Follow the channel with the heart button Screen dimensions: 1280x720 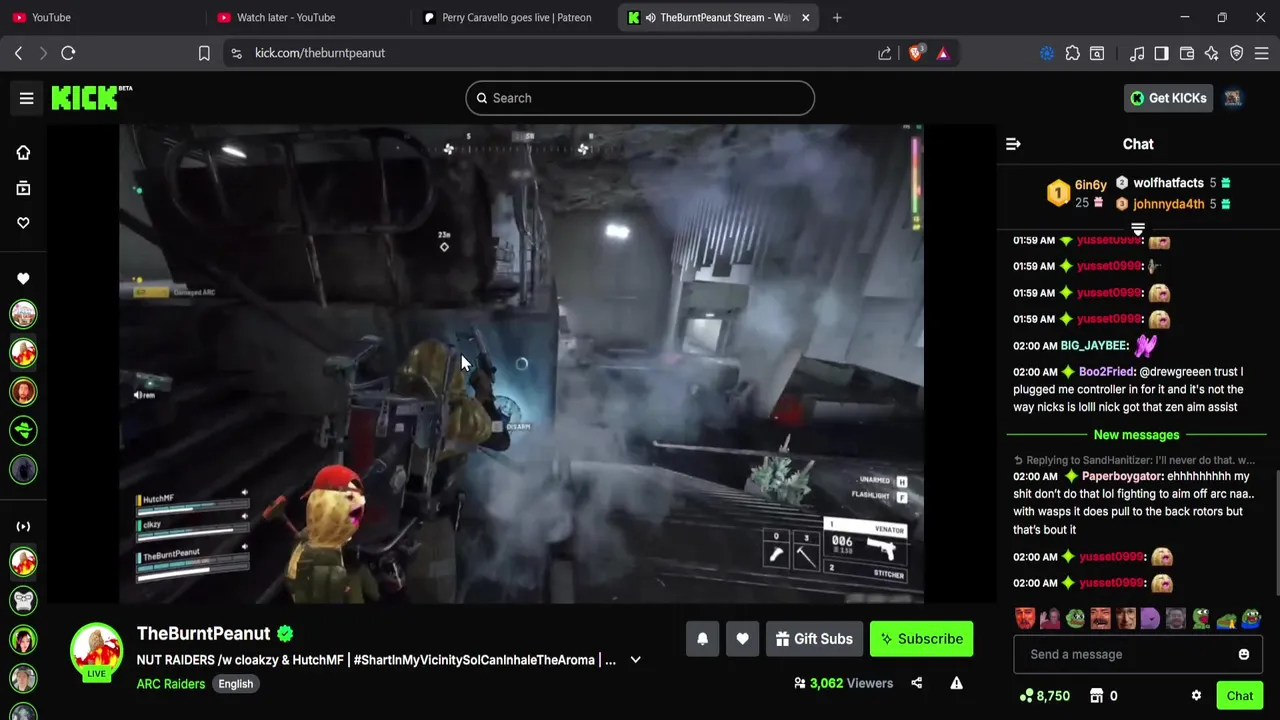742,639
